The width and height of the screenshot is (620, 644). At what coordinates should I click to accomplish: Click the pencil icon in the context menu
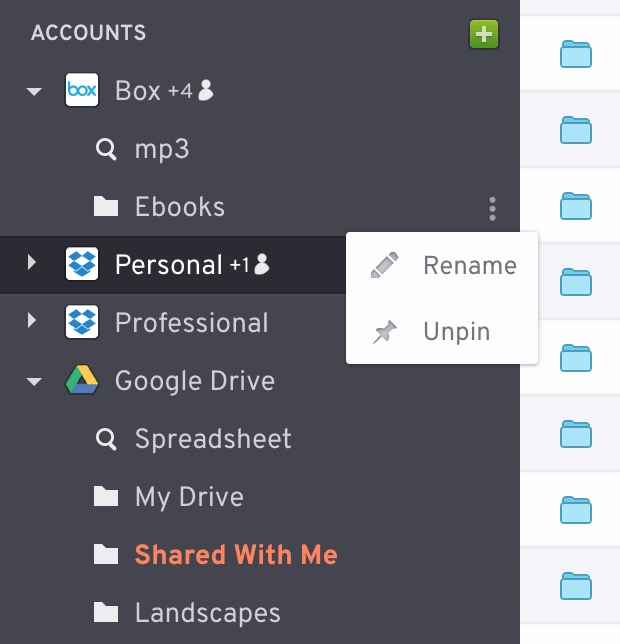click(x=384, y=265)
